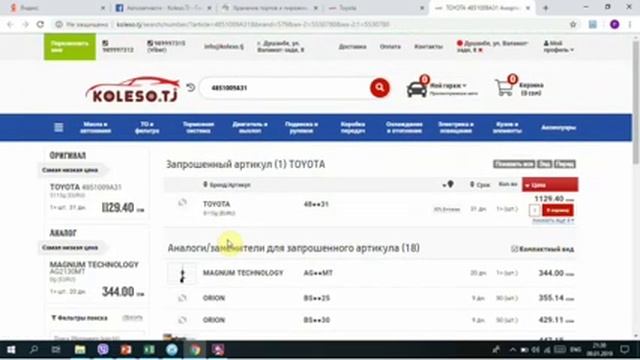This screenshot has width=640, height=360.
Task: Open a new browser tab with plus button
Action: point(546,8)
